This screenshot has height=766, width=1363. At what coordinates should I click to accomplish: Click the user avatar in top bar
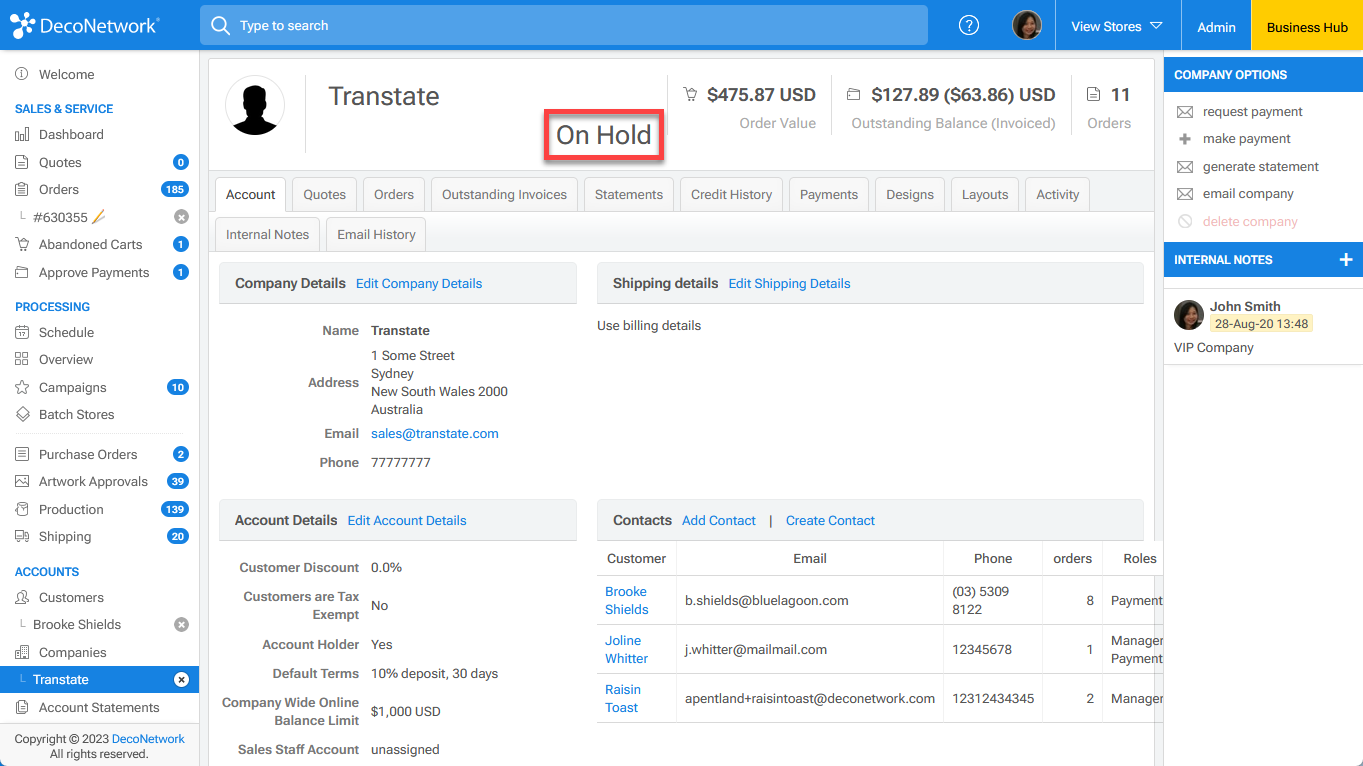1027,26
